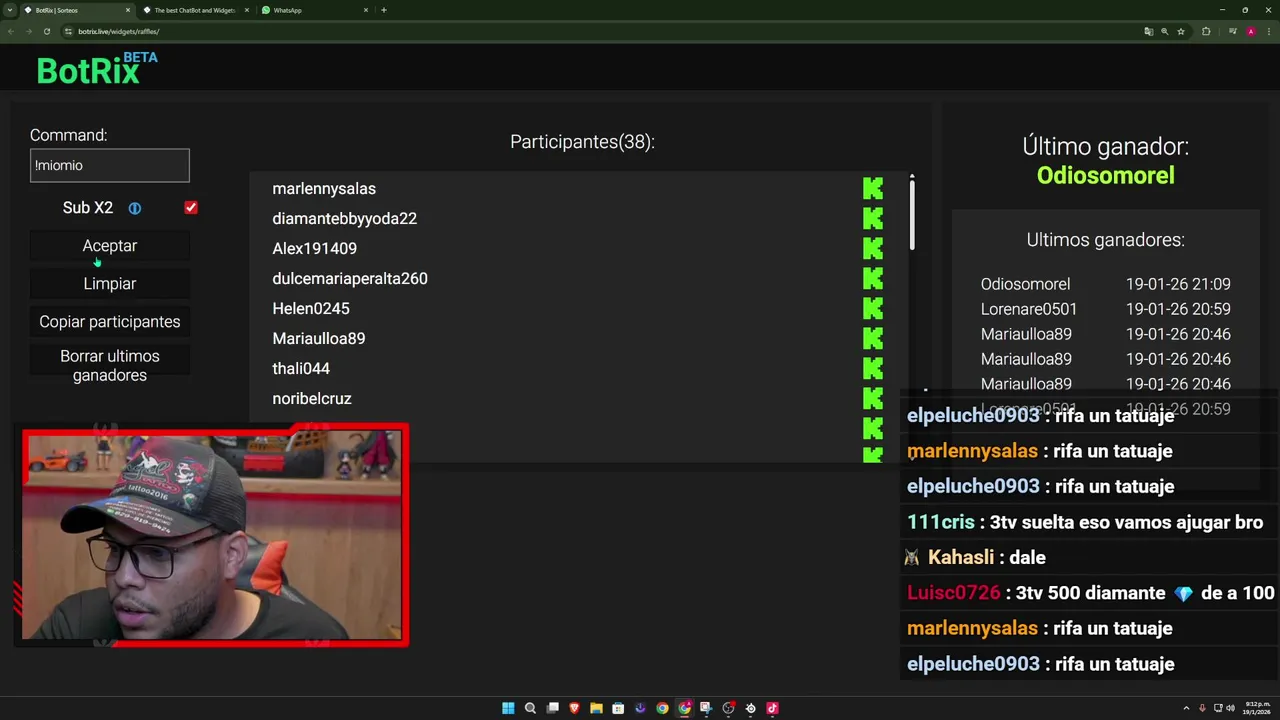Image resolution: width=1280 pixels, height=720 pixels.
Task: Select participant noribelcruz
Action: pyautogui.click(x=312, y=398)
